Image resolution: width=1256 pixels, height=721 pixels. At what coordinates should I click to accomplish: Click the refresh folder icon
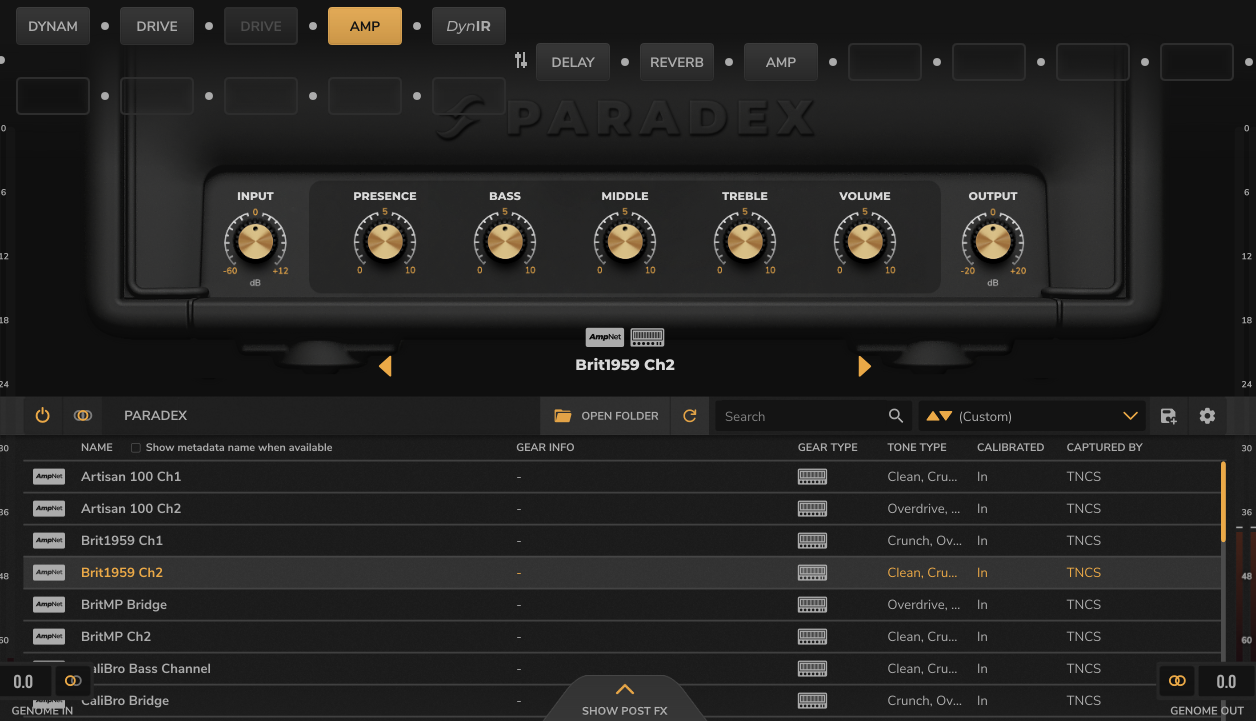pyautogui.click(x=689, y=416)
